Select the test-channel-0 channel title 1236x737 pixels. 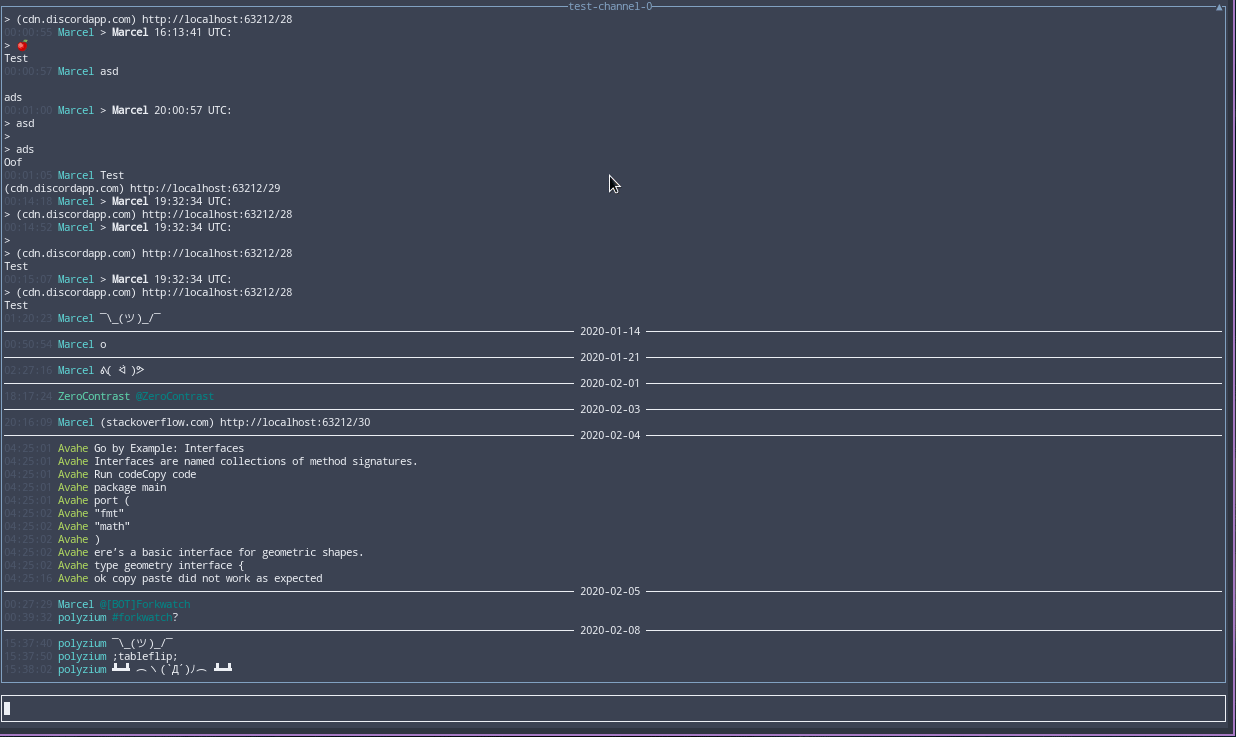pyautogui.click(x=610, y=6)
